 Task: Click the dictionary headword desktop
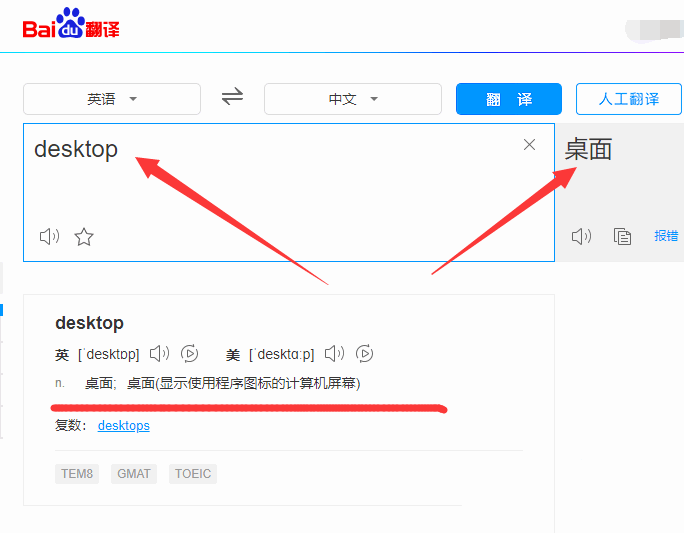[x=89, y=323]
